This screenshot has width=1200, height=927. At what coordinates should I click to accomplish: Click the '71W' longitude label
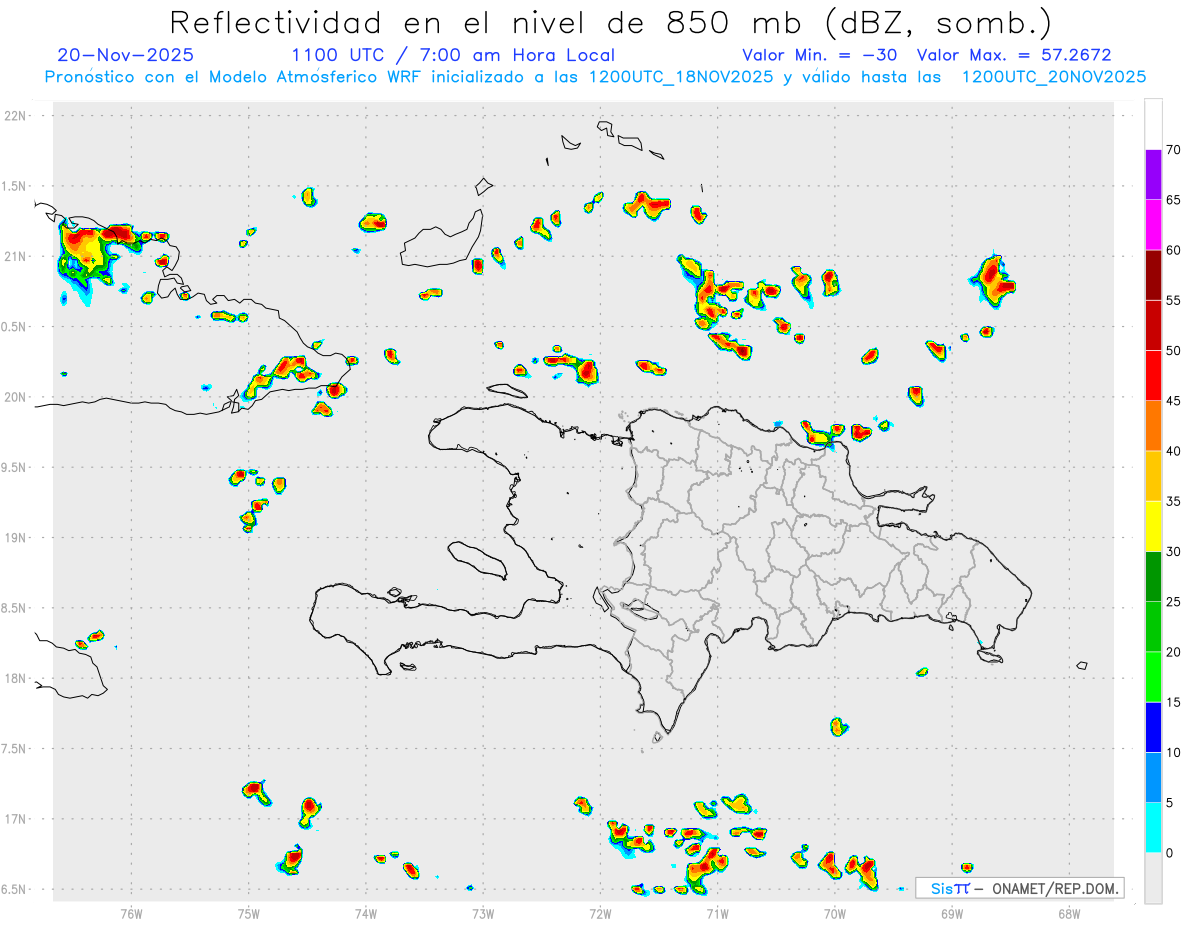coord(717,913)
